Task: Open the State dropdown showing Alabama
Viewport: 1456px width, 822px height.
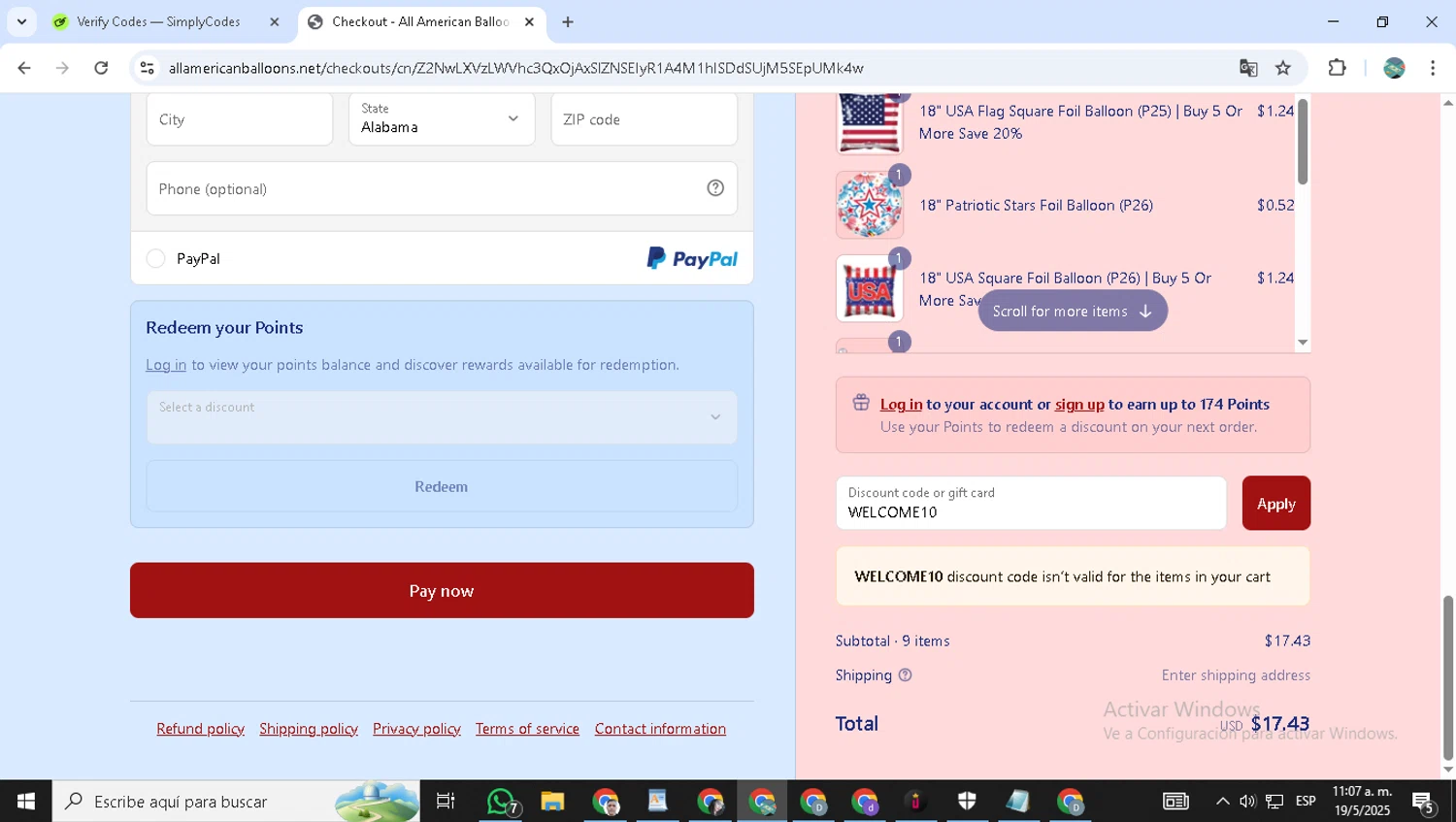Action: (x=442, y=119)
